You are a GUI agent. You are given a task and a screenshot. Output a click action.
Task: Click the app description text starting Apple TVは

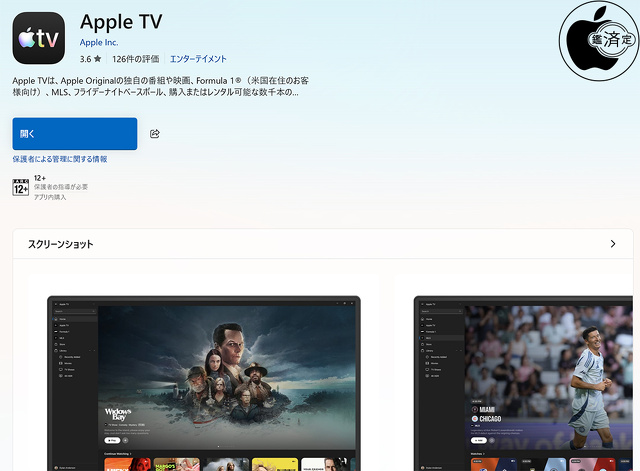coord(160,87)
